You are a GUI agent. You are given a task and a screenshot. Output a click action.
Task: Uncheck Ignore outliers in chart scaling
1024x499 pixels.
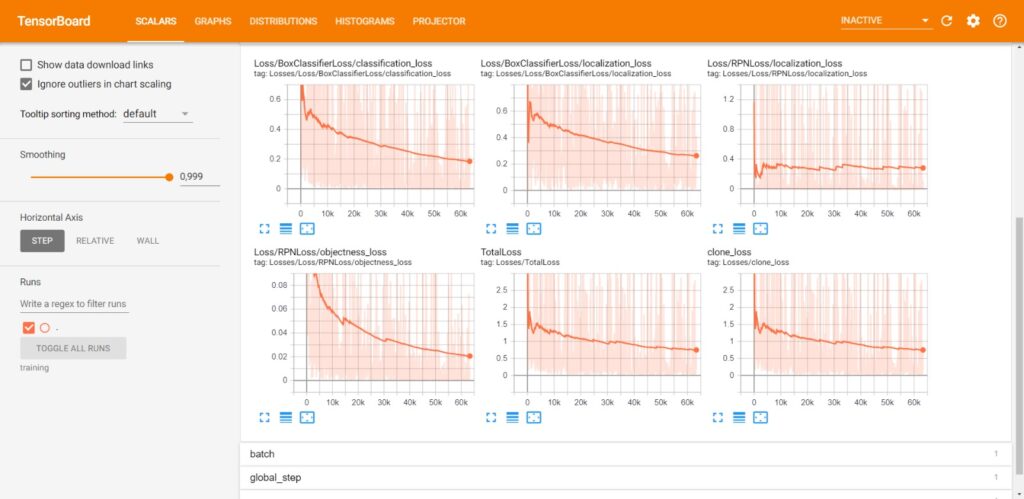pos(27,84)
